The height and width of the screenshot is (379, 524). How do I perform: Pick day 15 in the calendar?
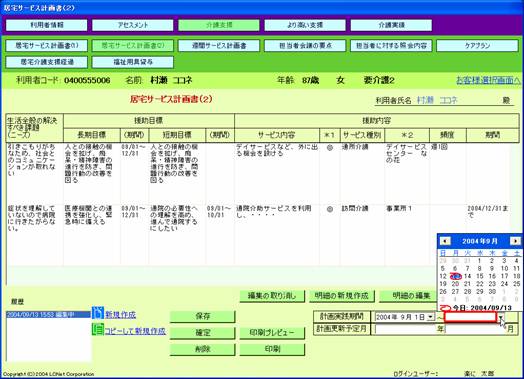click(x=480, y=276)
